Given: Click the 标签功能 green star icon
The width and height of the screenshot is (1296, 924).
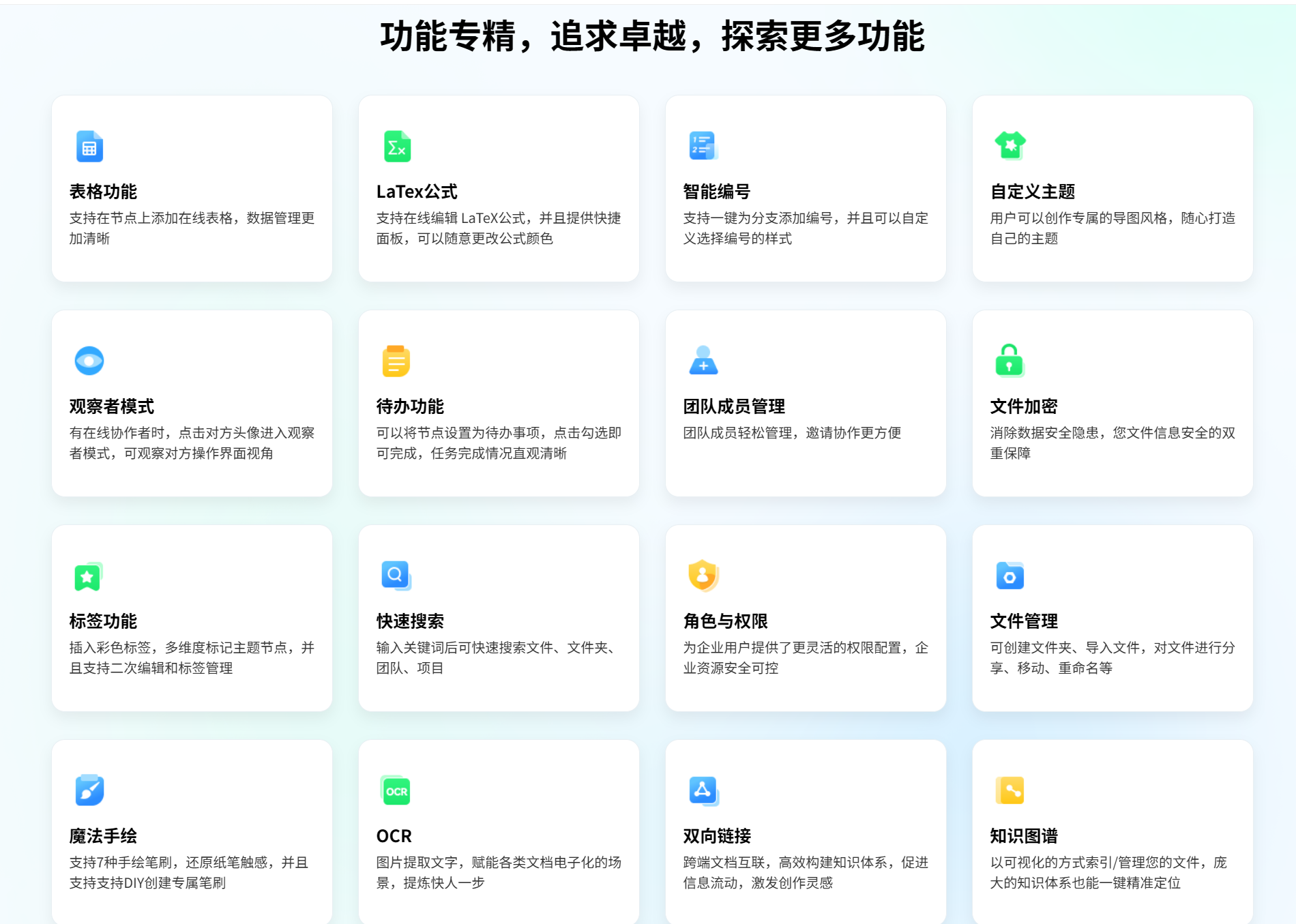Looking at the screenshot, I should [x=89, y=576].
